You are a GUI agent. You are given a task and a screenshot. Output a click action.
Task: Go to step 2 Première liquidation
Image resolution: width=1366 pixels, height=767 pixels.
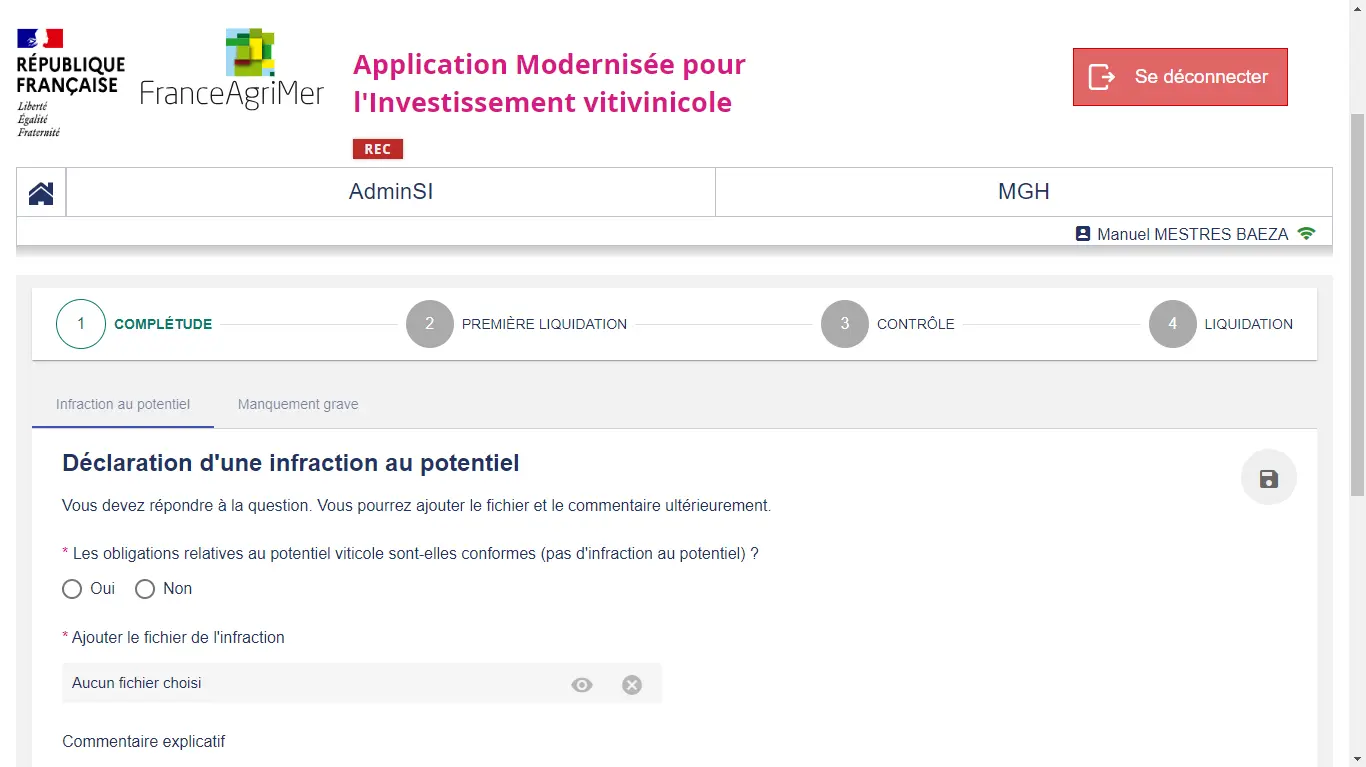coord(517,324)
